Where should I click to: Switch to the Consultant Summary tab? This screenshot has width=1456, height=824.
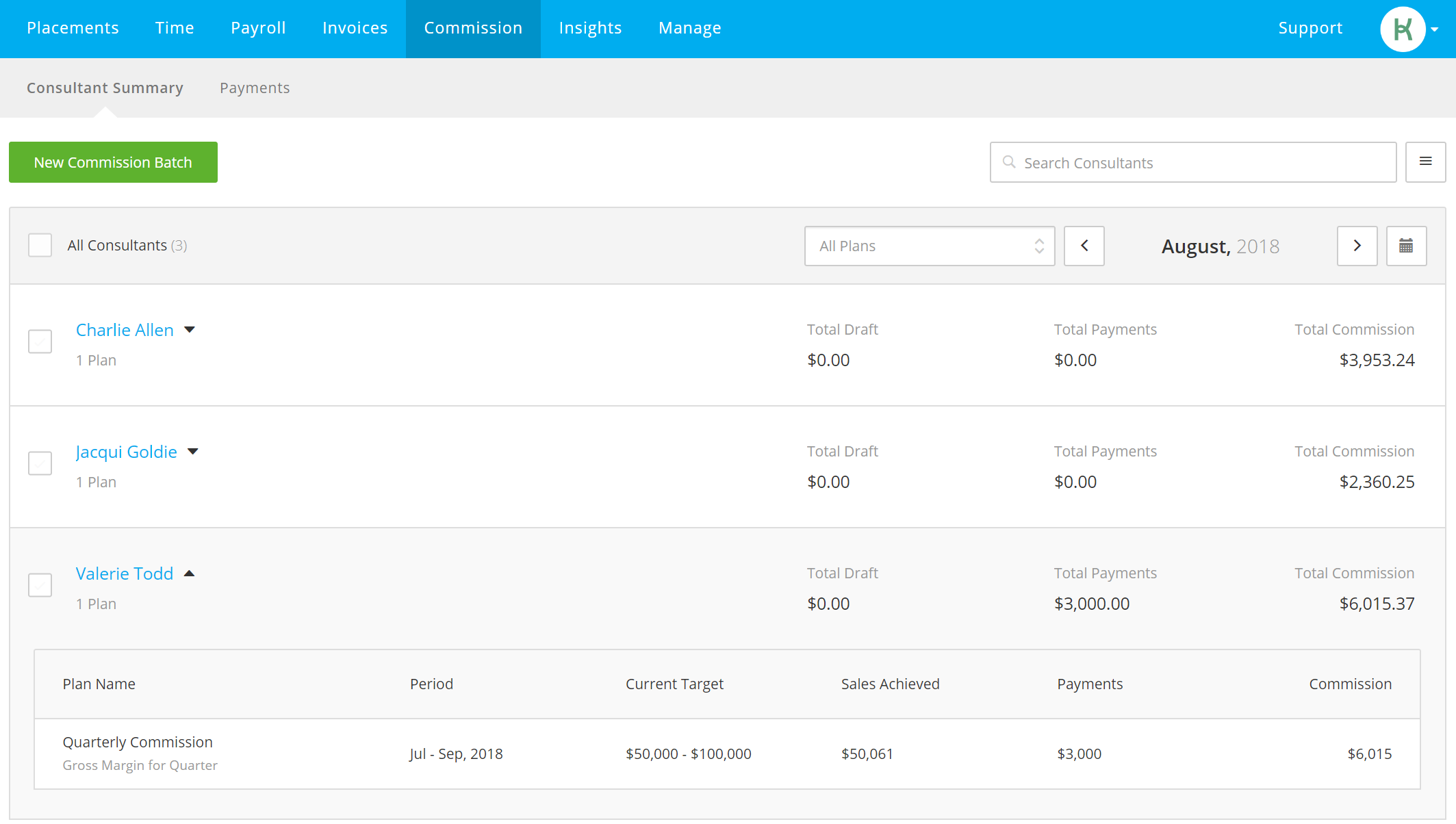click(x=105, y=88)
